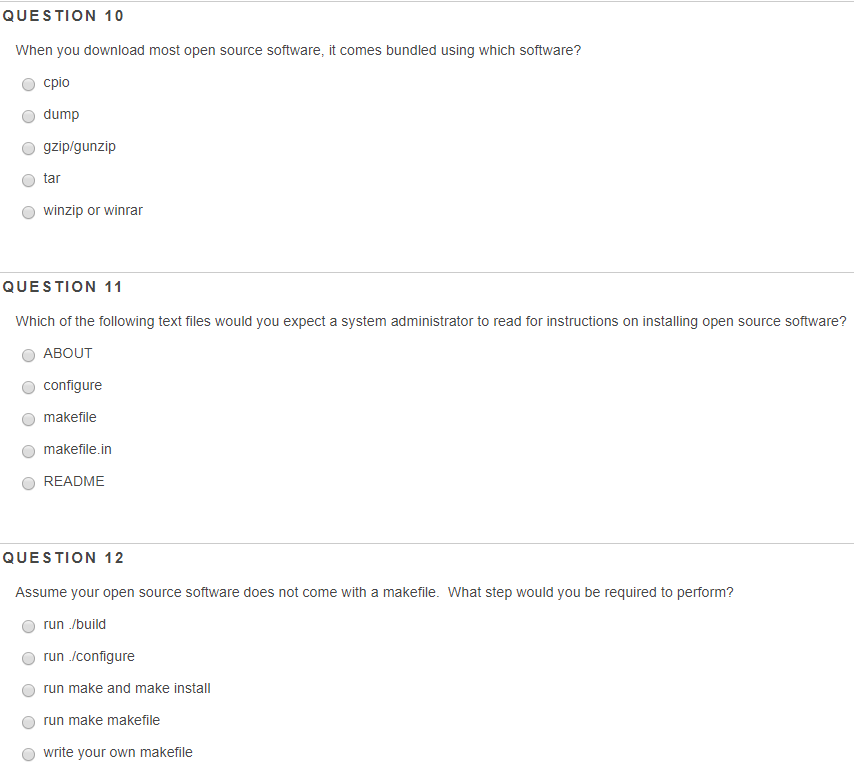
Task: Choose the run ./configure option
Action: [x=28, y=658]
